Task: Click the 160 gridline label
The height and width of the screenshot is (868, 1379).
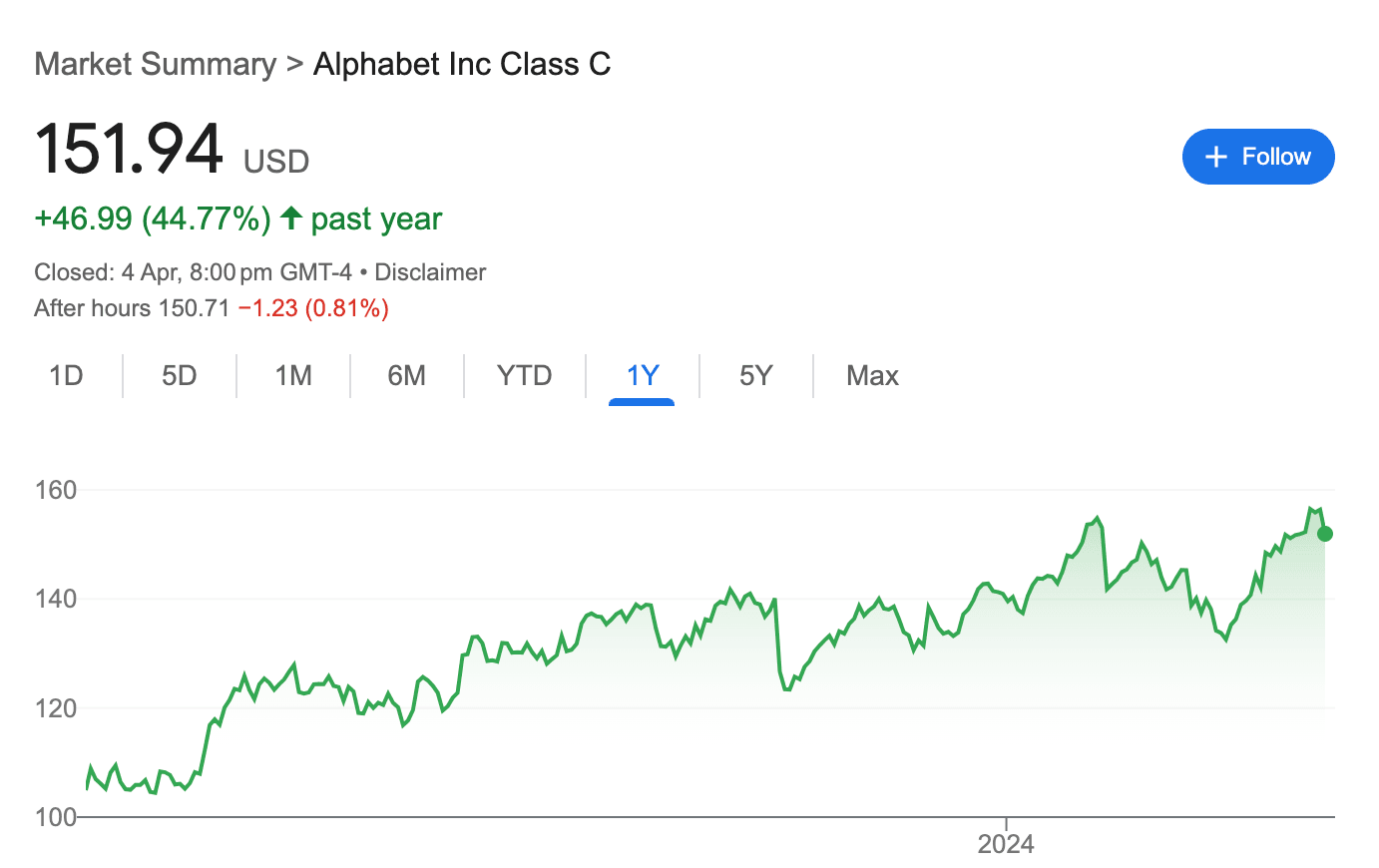Action: tap(56, 490)
